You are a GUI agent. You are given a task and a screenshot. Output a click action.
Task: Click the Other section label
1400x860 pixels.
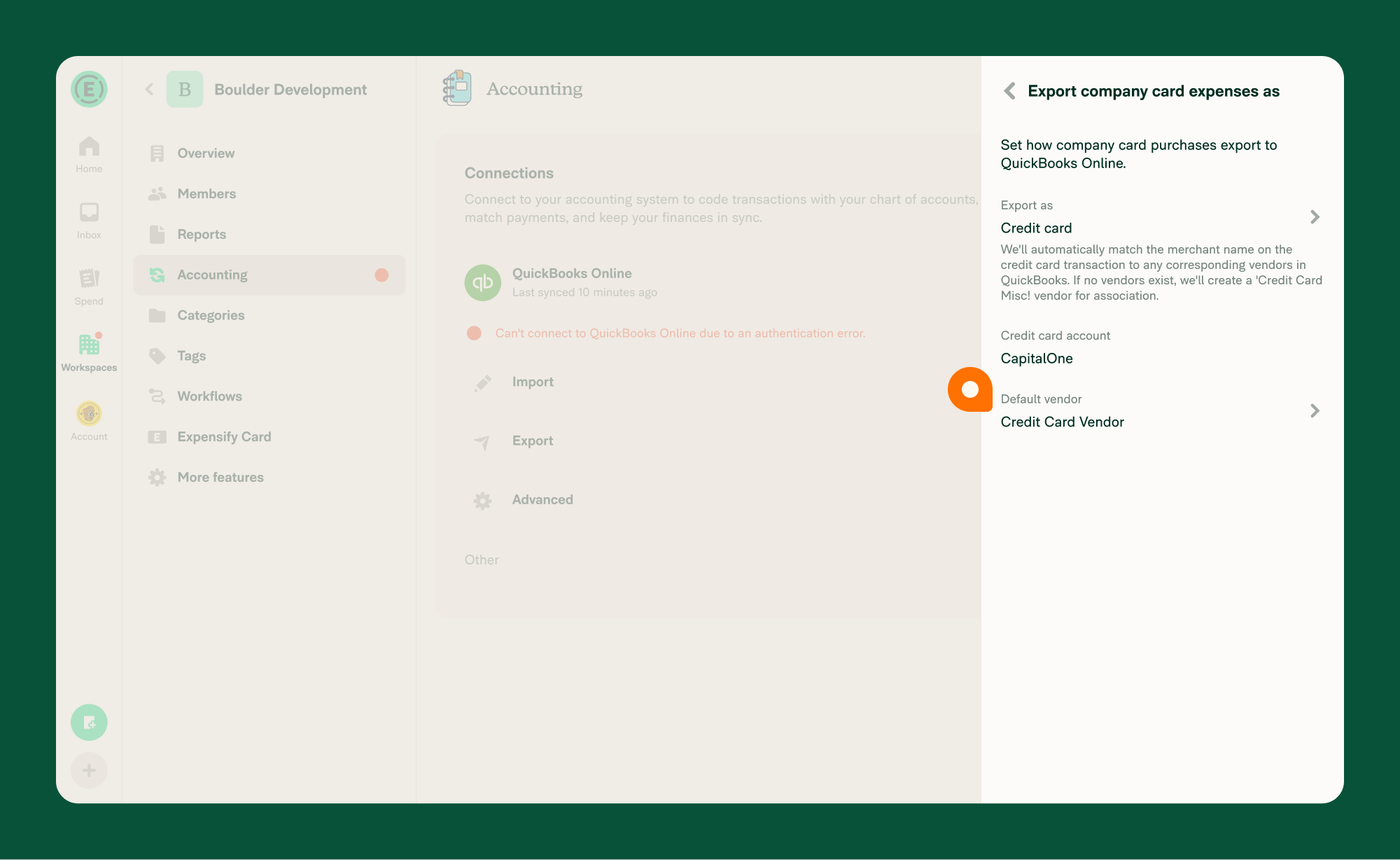(482, 560)
